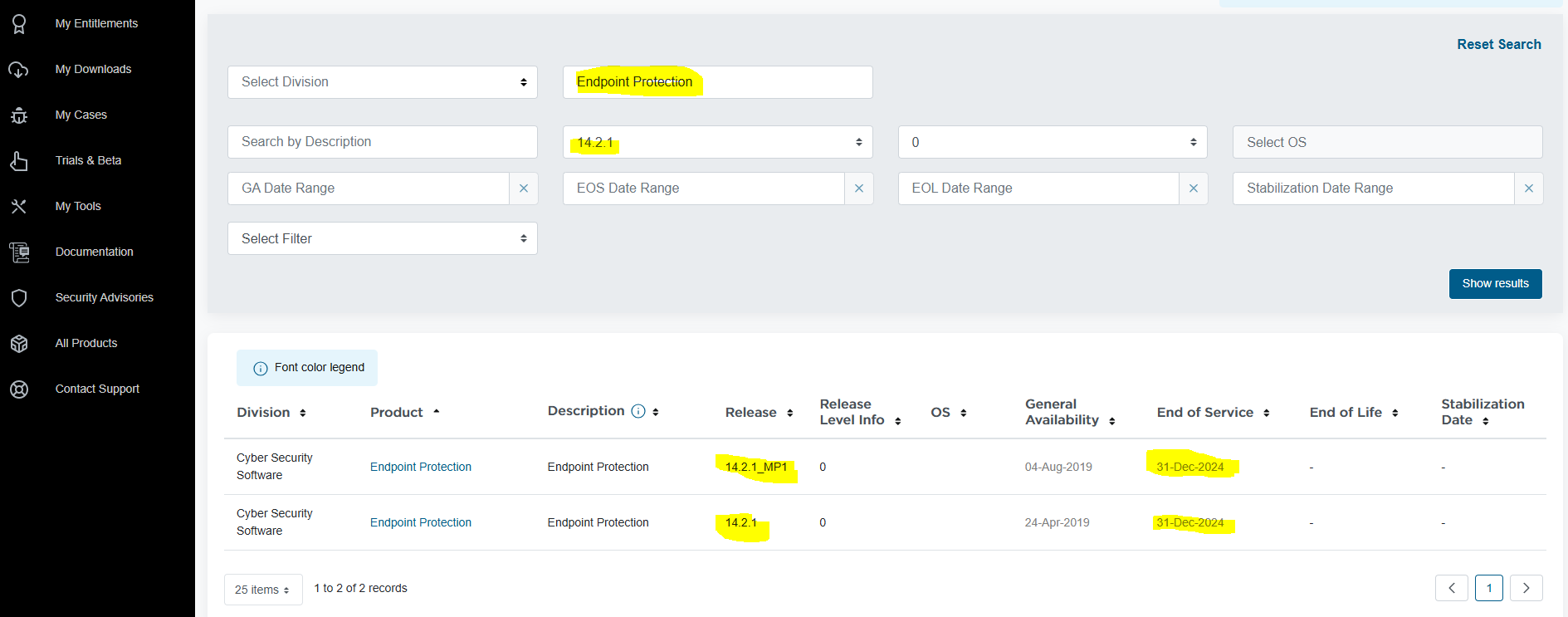This screenshot has height=617, width=1568.
Task: Clear the GA Date Range field
Action: pos(524,189)
